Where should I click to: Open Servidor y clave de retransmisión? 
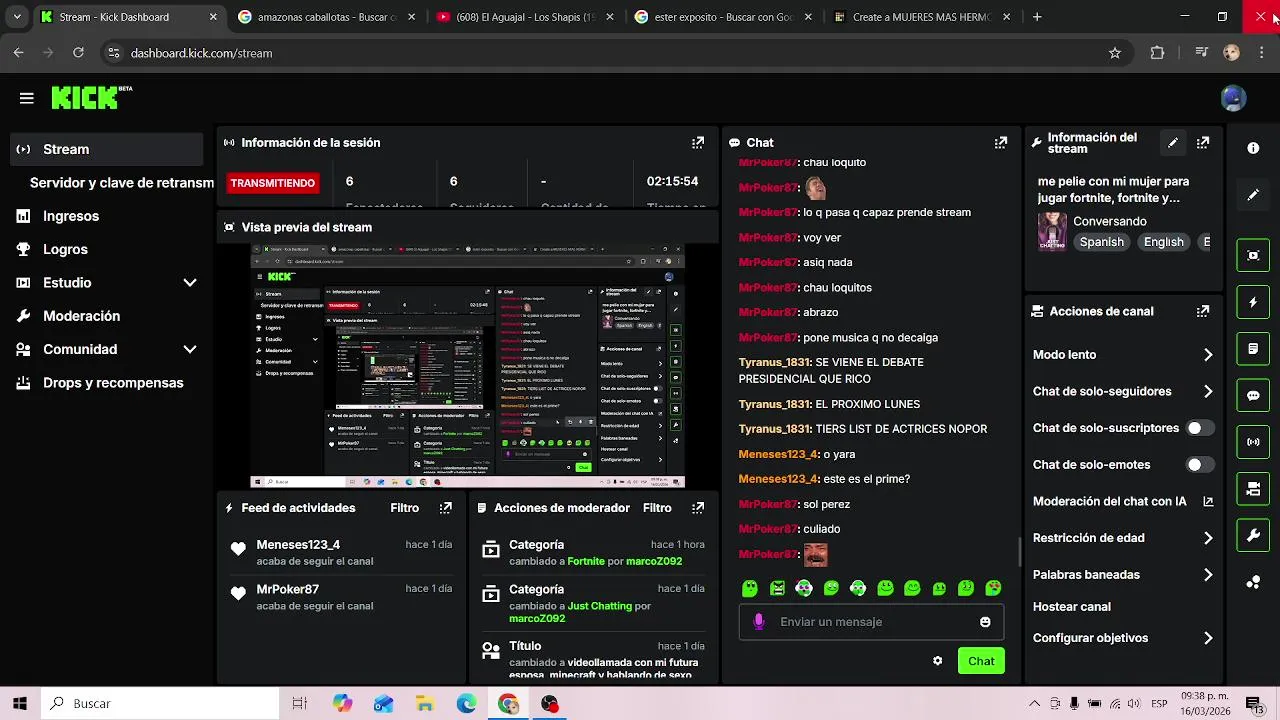point(121,183)
